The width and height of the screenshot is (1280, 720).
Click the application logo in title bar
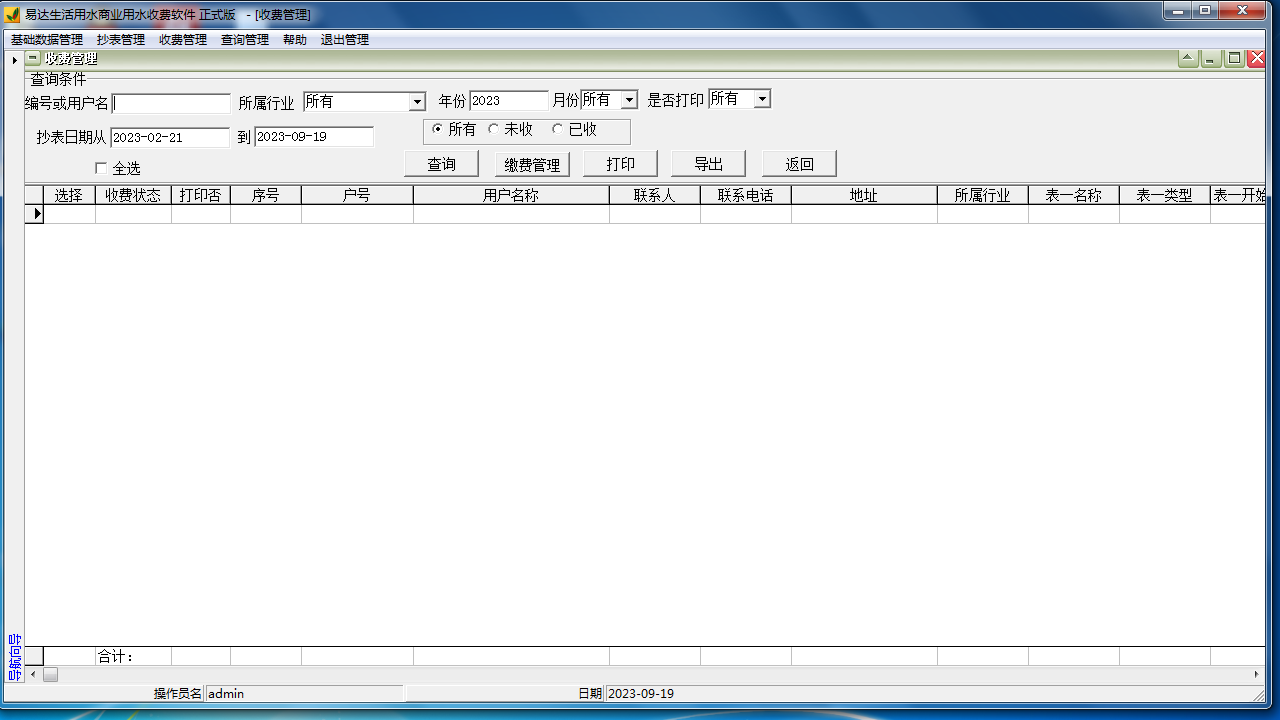coord(12,14)
